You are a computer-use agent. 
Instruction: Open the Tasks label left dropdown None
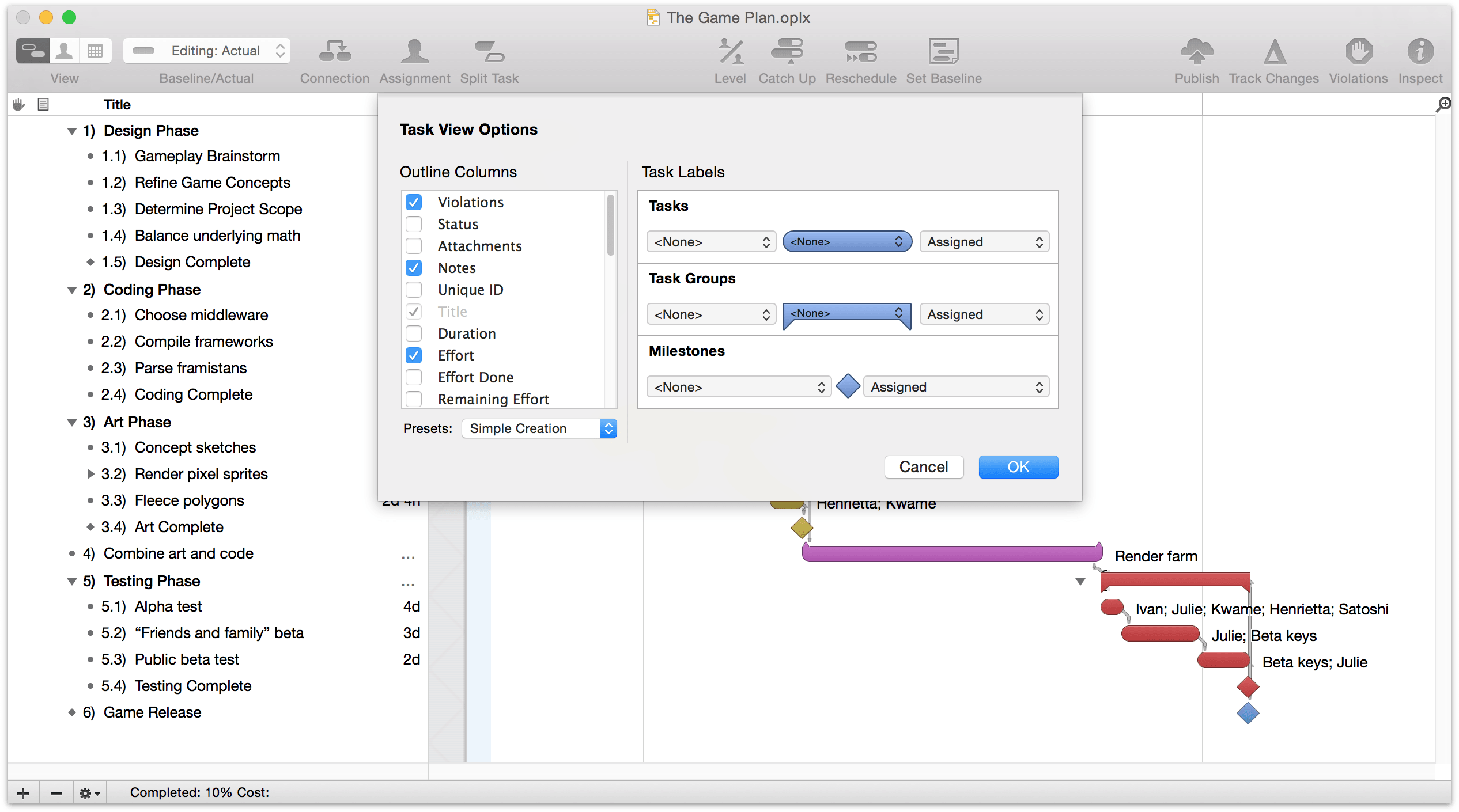709,242
